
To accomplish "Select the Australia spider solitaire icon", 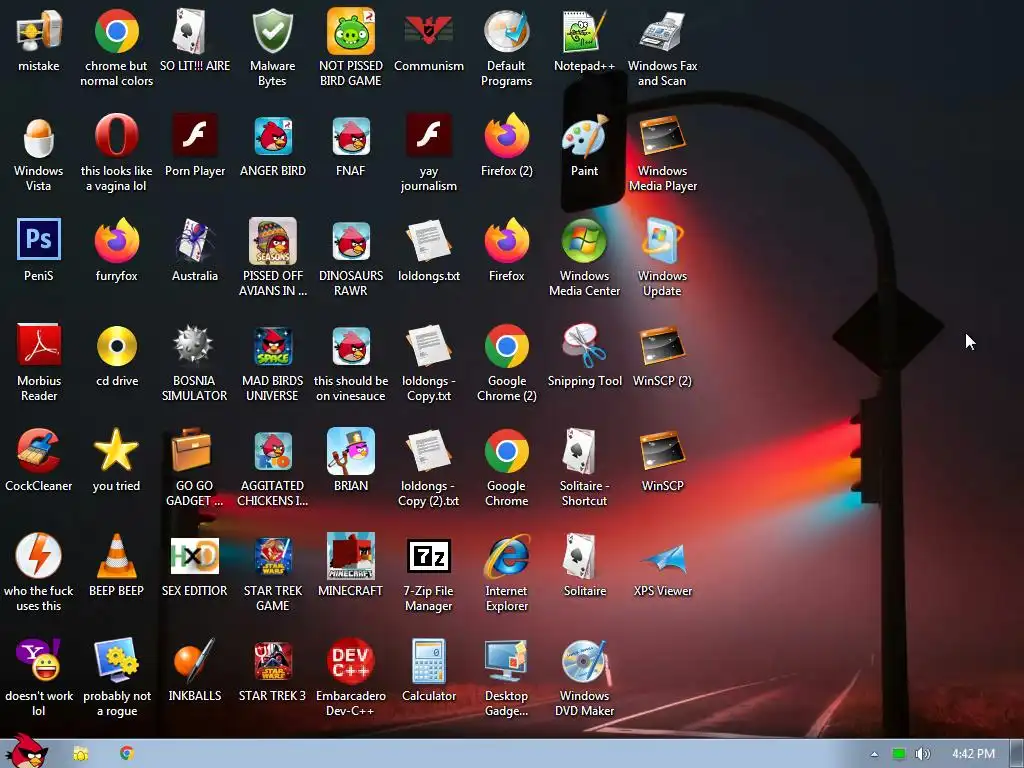I will click(x=194, y=241).
